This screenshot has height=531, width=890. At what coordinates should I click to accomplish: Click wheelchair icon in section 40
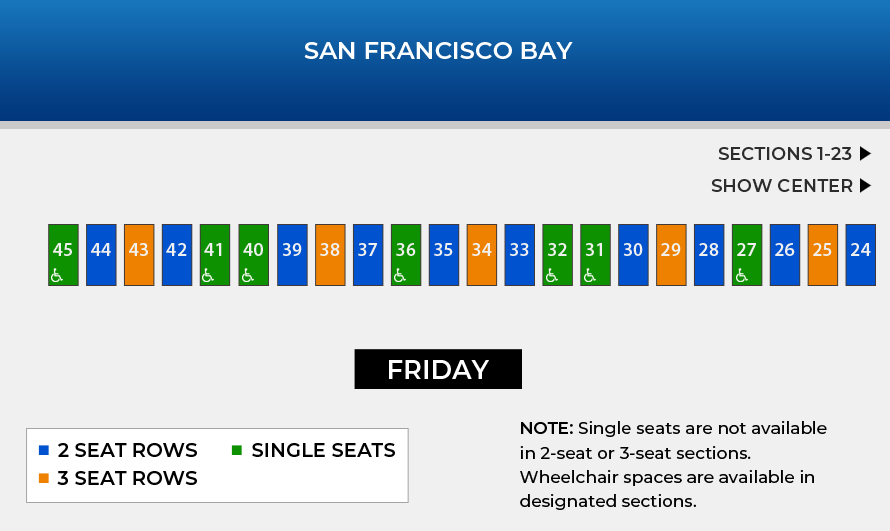[247, 276]
